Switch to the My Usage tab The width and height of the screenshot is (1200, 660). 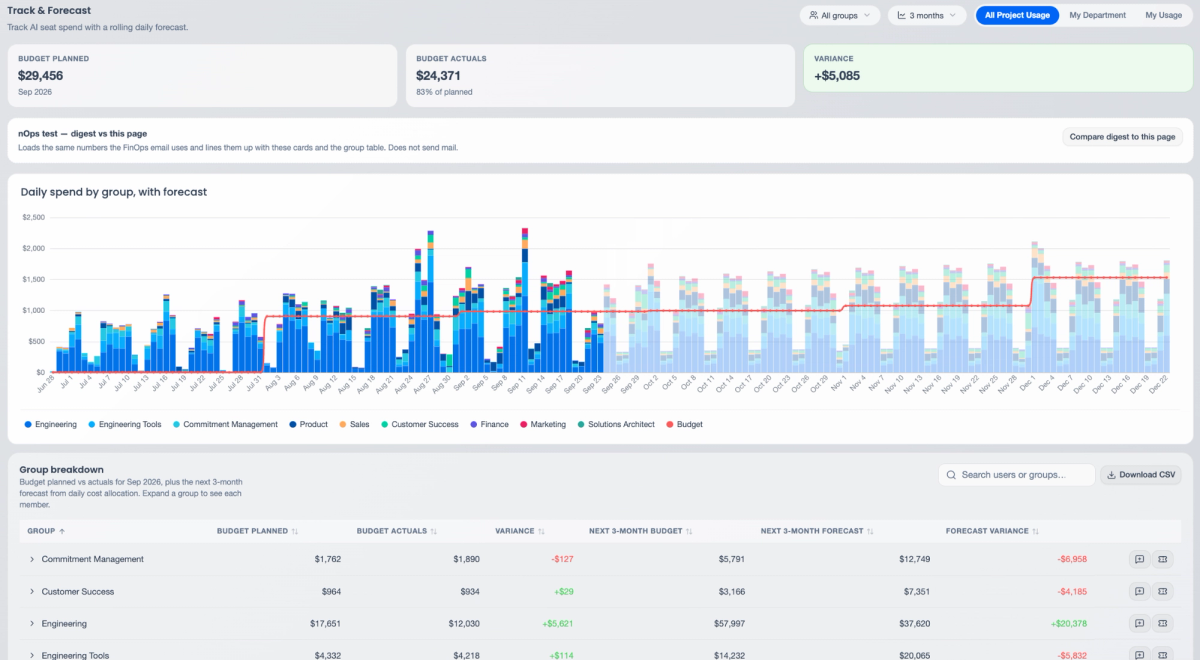[1163, 15]
